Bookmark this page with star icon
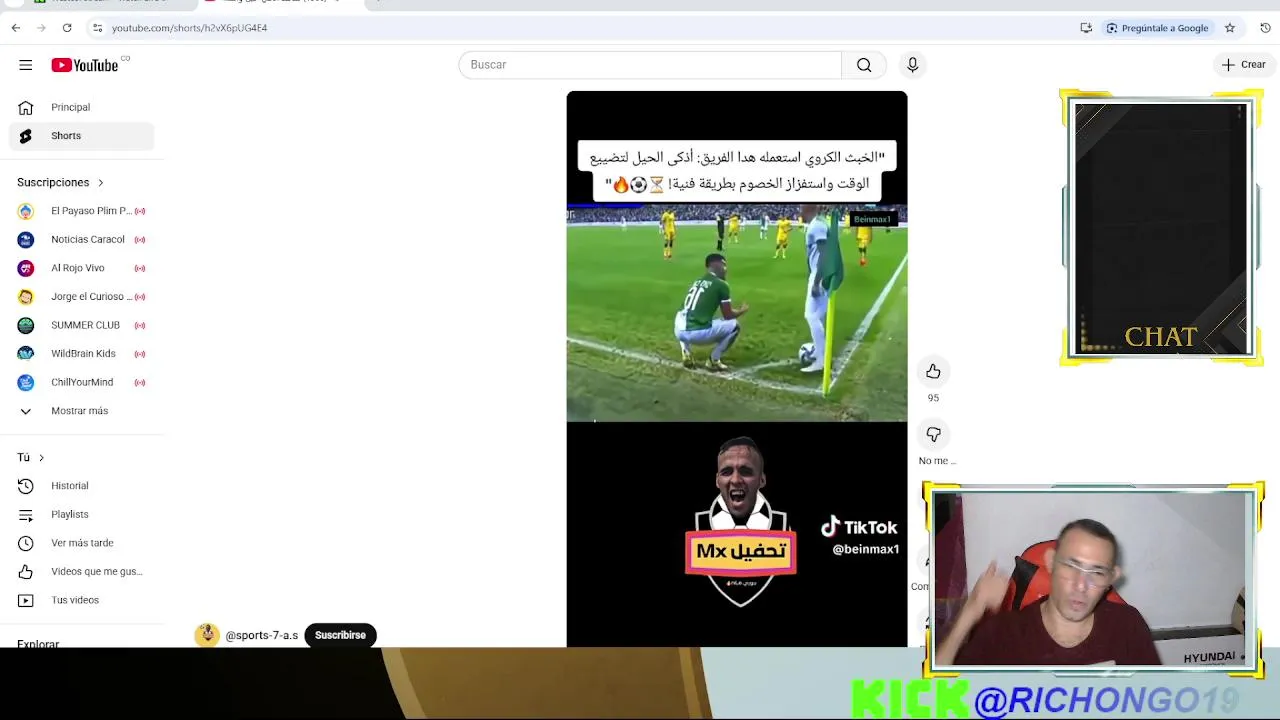This screenshot has height=720, width=1280. [1230, 28]
